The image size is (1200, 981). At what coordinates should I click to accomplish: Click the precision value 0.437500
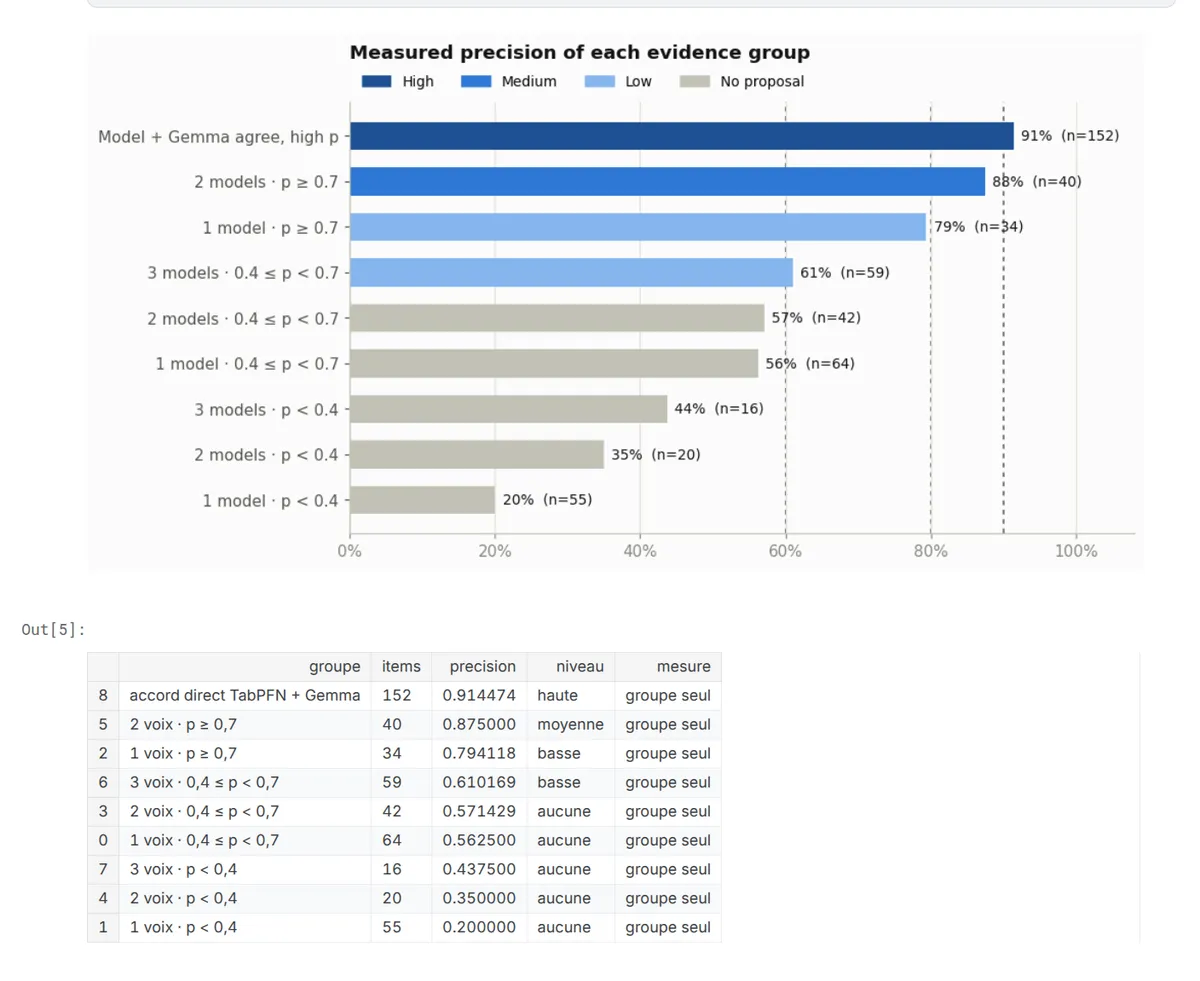pyautogui.click(x=480, y=870)
